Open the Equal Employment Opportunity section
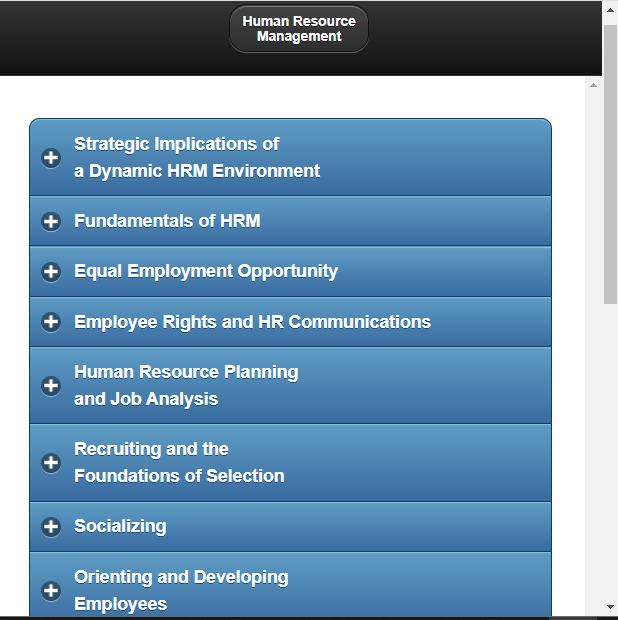 coord(206,271)
